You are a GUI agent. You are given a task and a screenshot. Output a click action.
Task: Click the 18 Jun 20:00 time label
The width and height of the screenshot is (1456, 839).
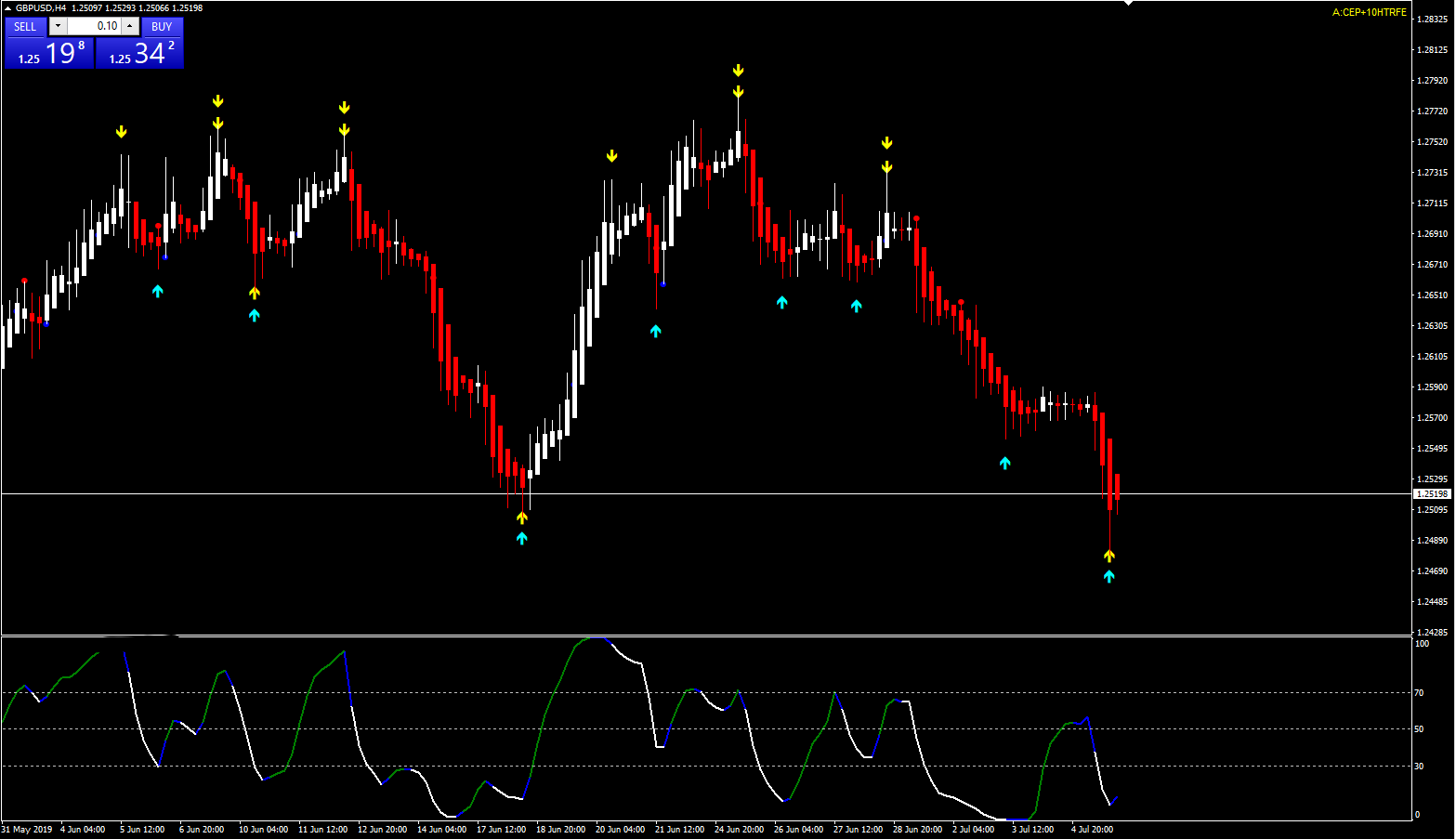tap(561, 830)
